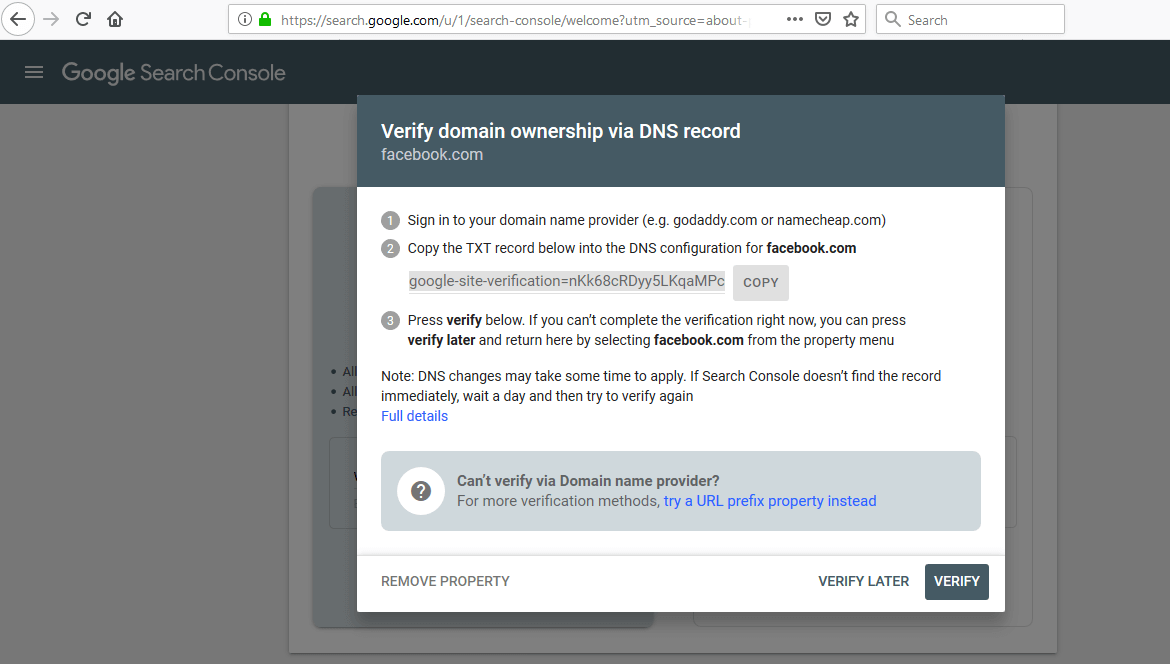
Task: Click the Pocket save icon
Action: (x=823, y=19)
